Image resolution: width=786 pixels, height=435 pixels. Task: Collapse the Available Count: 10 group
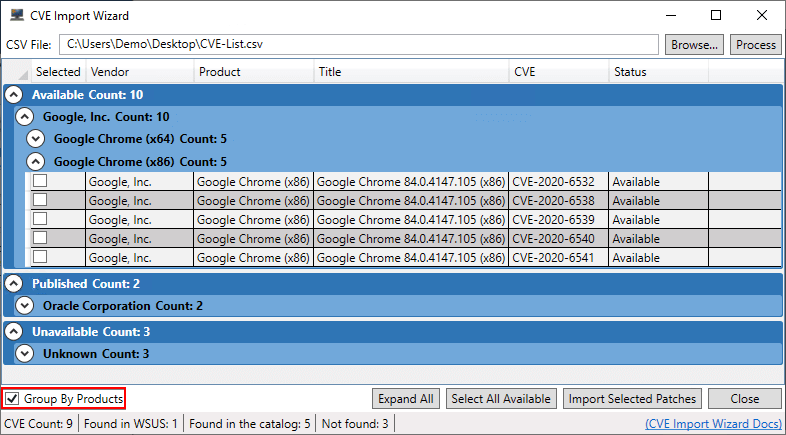[14, 95]
